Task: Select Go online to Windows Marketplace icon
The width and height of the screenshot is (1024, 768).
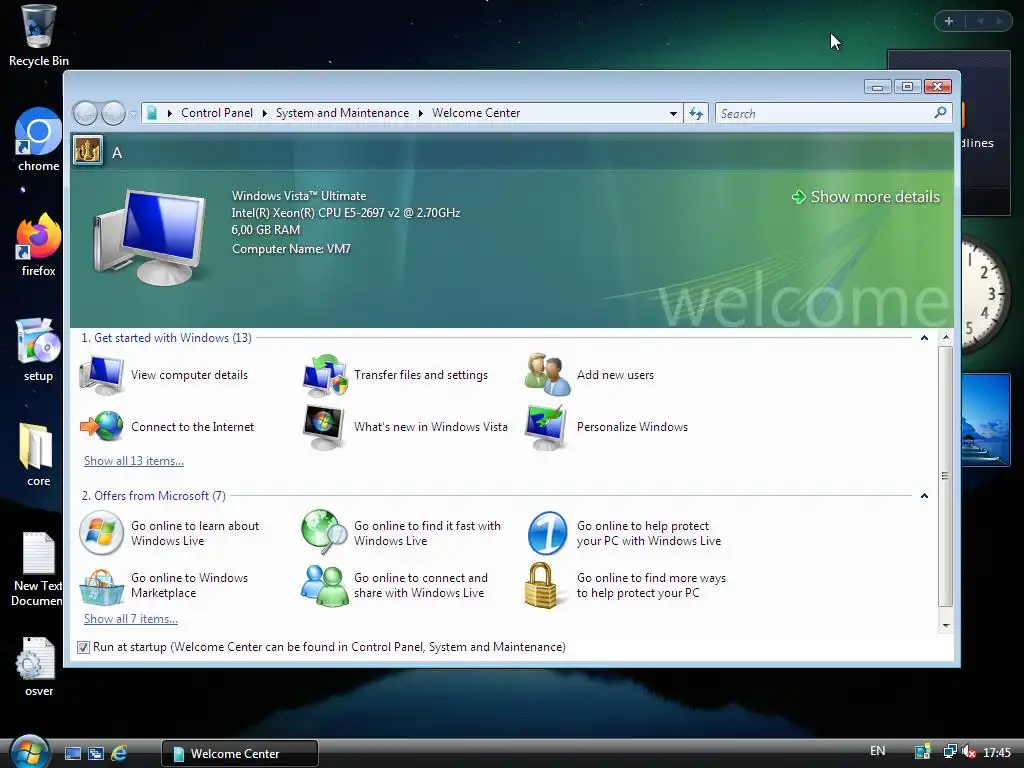Action: (x=101, y=585)
